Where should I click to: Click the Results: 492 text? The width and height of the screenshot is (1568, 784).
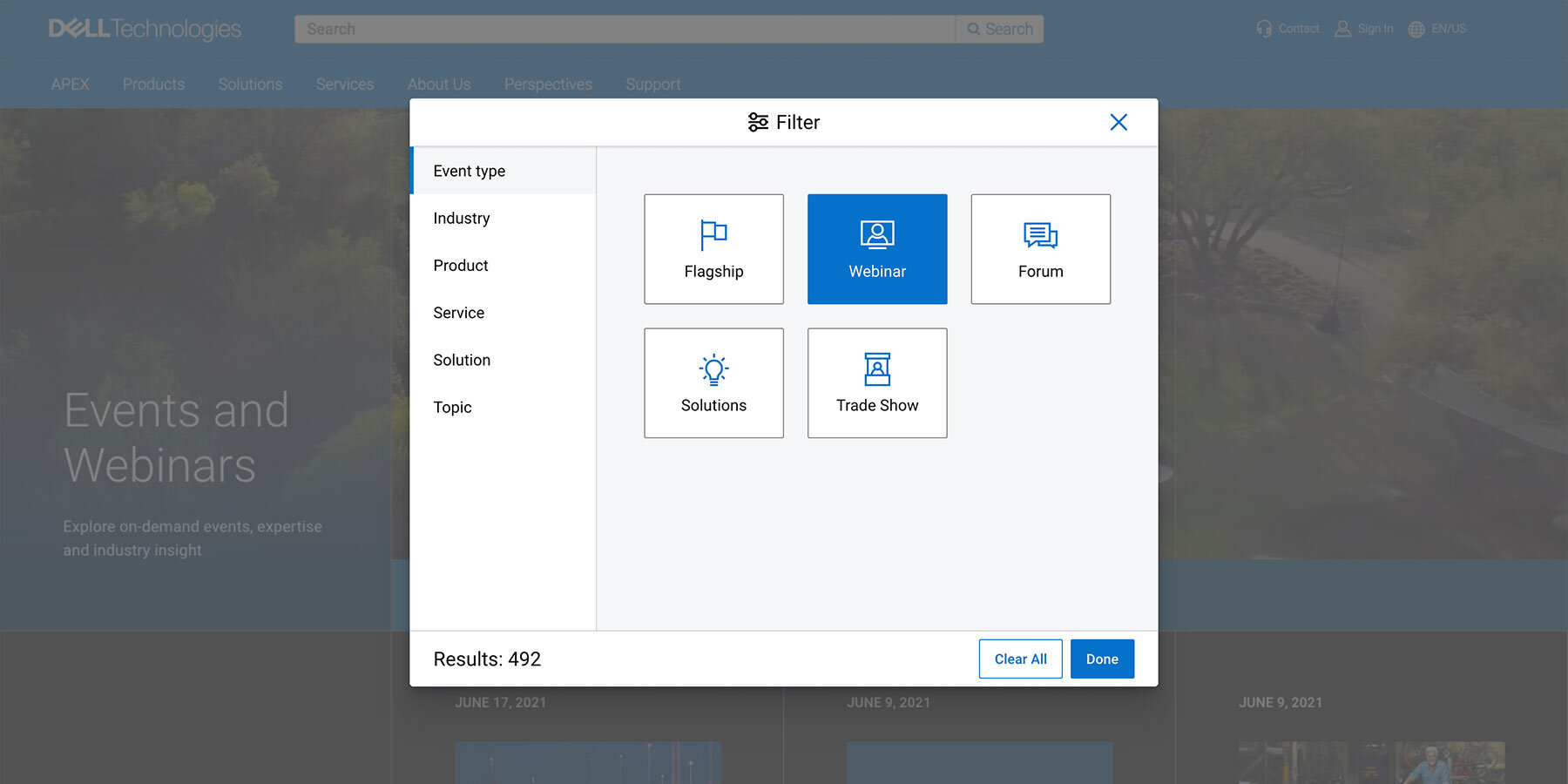(487, 659)
